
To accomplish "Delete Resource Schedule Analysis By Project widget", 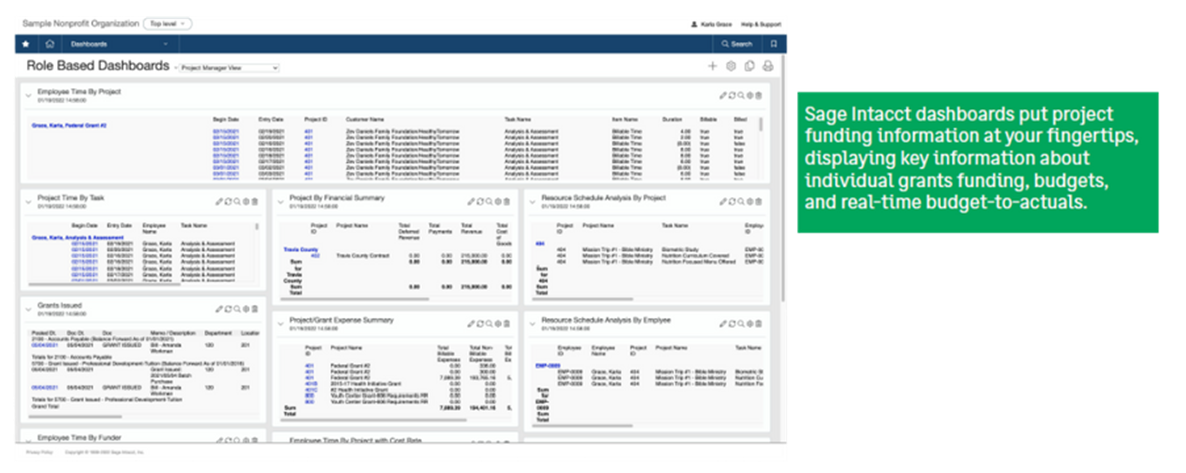I will [x=759, y=201].
